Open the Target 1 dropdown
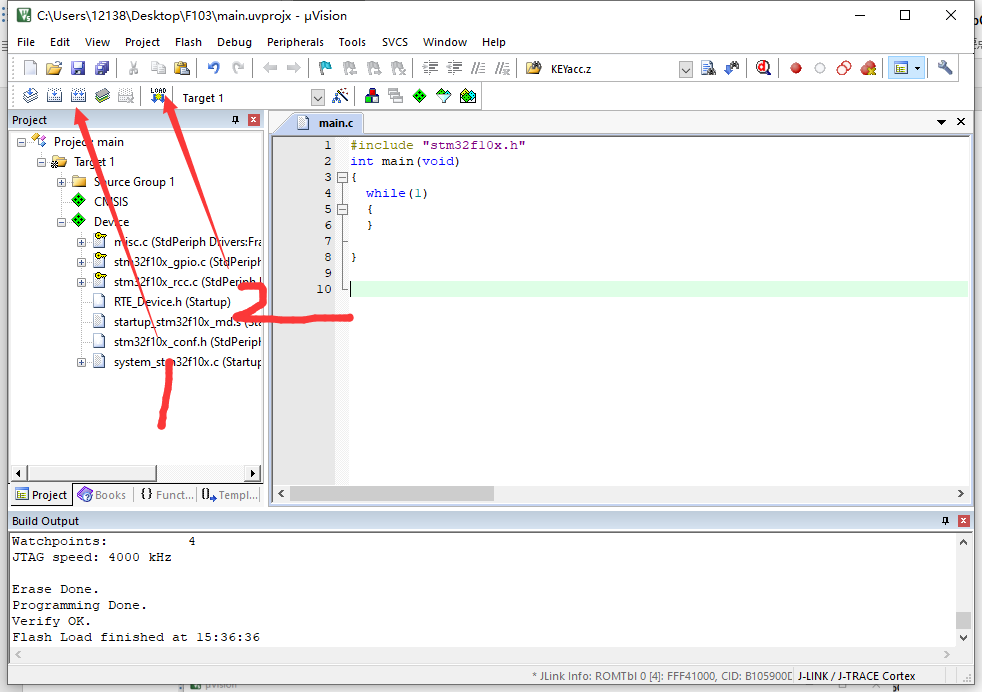 point(318,98)
